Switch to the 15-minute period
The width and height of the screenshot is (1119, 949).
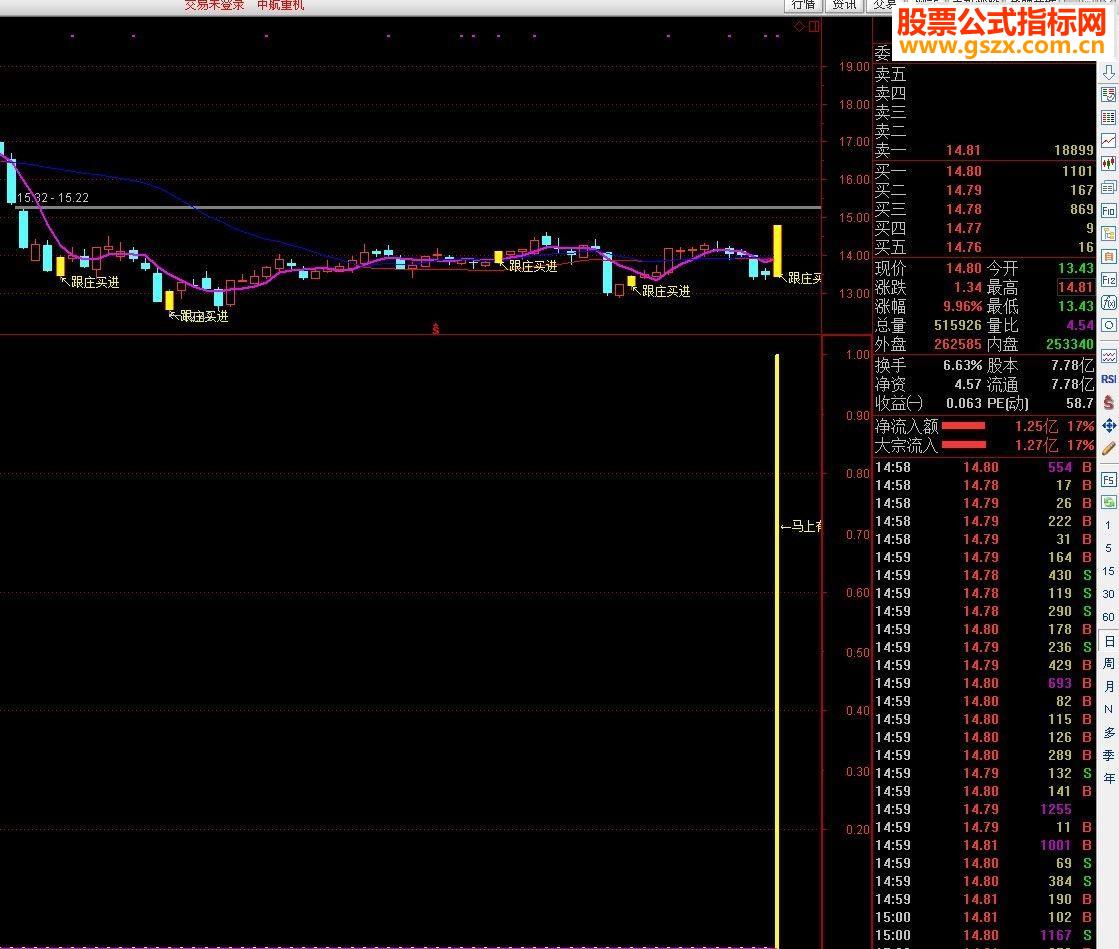click(1108, 571)
